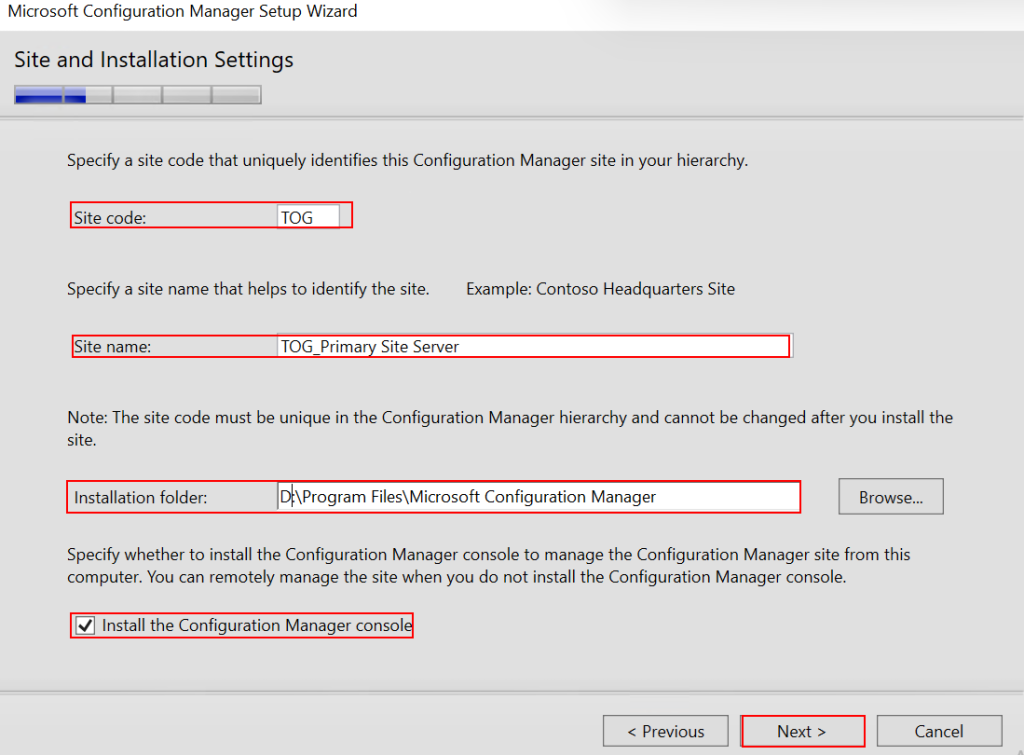
Task: Click the console installation description paragraph
Action: coord(488,565)
